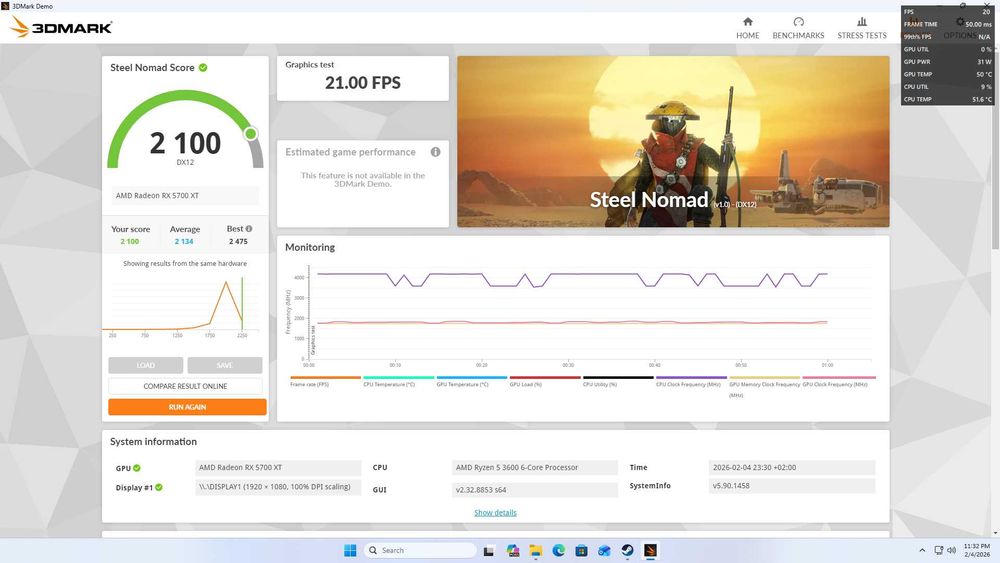Toggle the GPU Clock Frequency legend item

[x=838, y=381]
